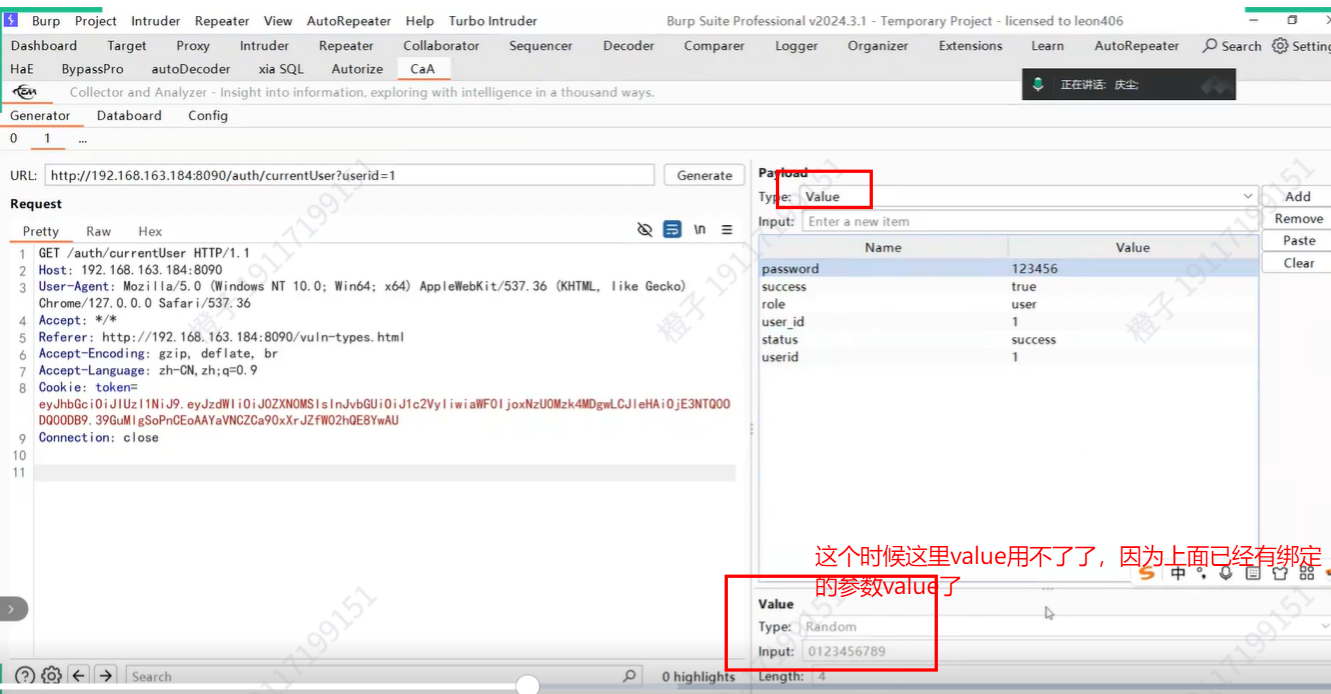The image size is (1331, 694).
Task: Click the Clear payload button
Action: [1298, 263]
